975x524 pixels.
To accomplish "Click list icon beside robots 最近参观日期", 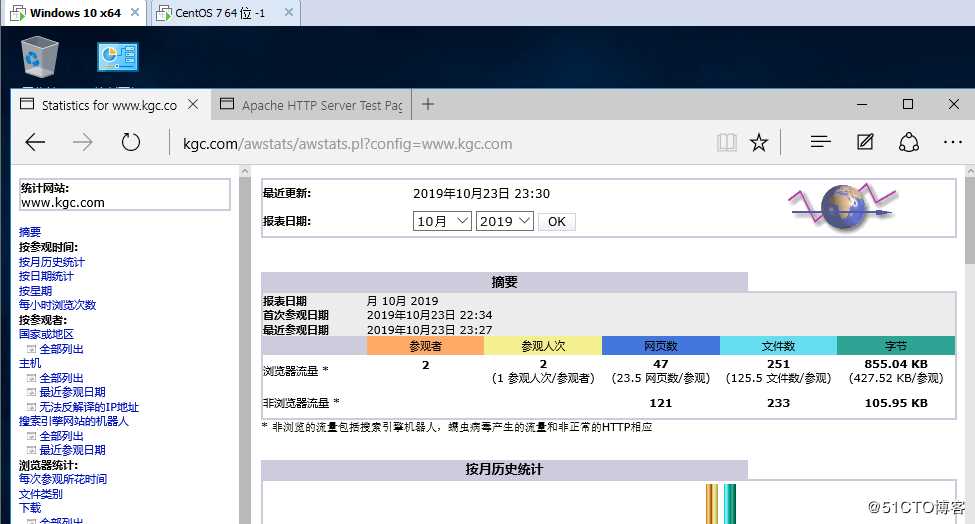I will [31, 450].
